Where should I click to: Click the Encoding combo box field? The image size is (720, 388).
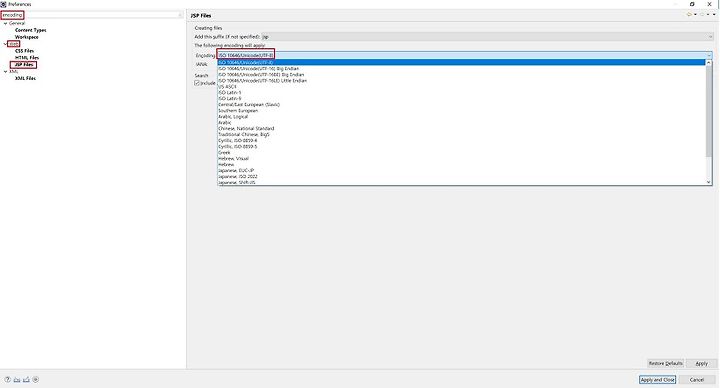click(464, 55)
